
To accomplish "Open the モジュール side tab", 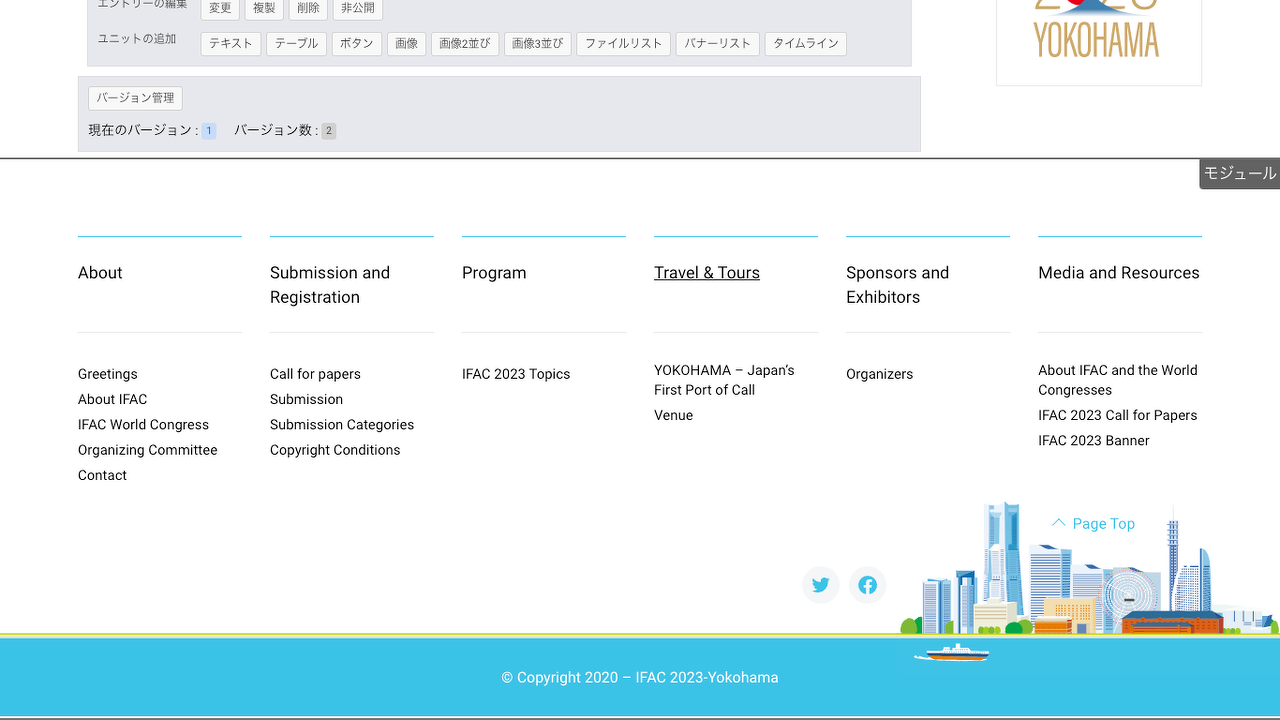I will 1239,173.
